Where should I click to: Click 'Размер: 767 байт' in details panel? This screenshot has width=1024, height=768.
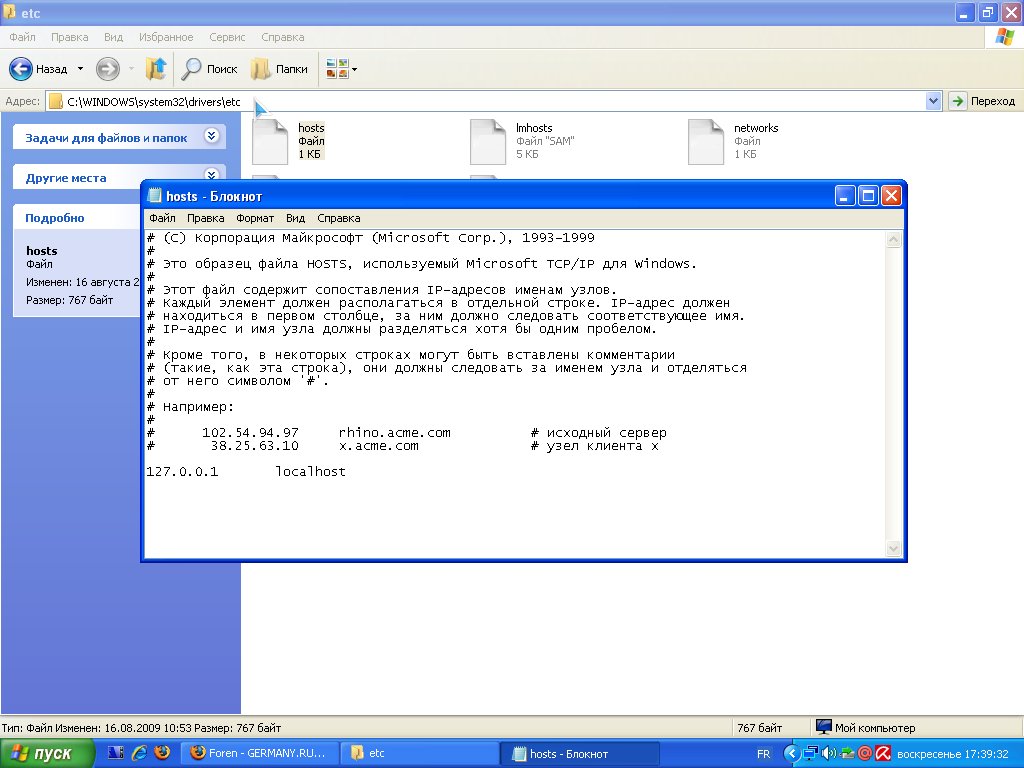[x=69, y=300]
